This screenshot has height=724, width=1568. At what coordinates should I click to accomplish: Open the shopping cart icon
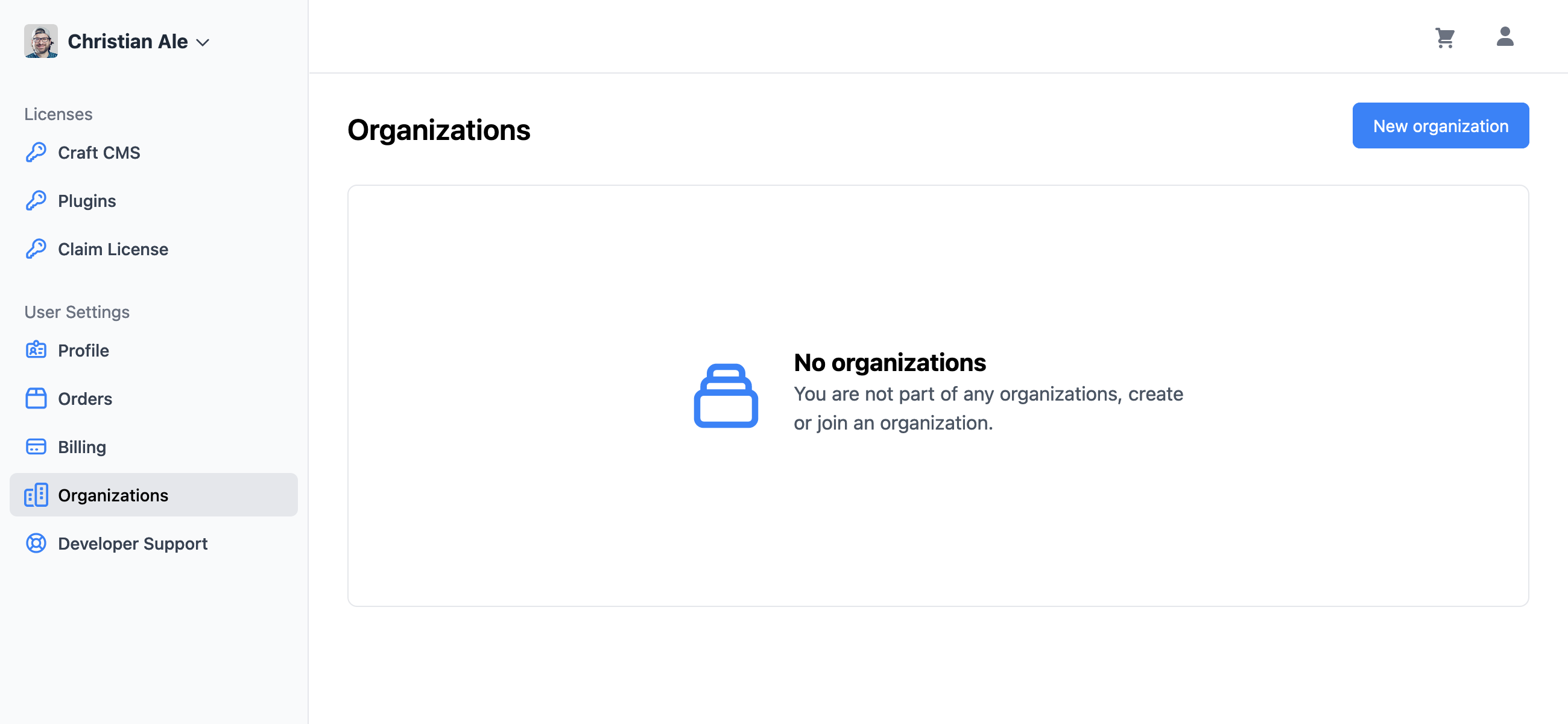[1445, 38]
